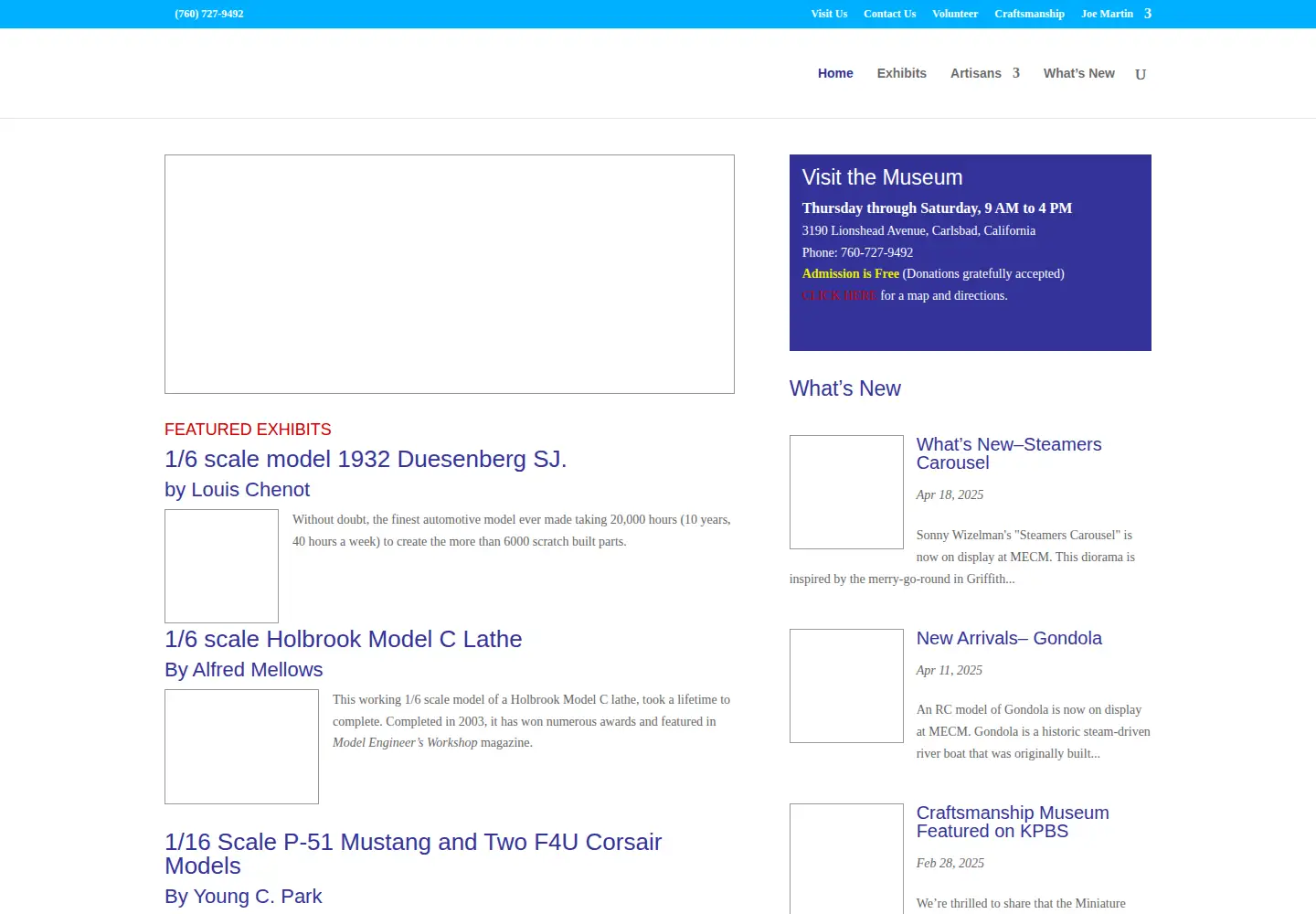The height and width of the screenshot is (914, 1316).
Task: Click the "3190 Lionshead Avenue" address line
Action: click(918, 230)
